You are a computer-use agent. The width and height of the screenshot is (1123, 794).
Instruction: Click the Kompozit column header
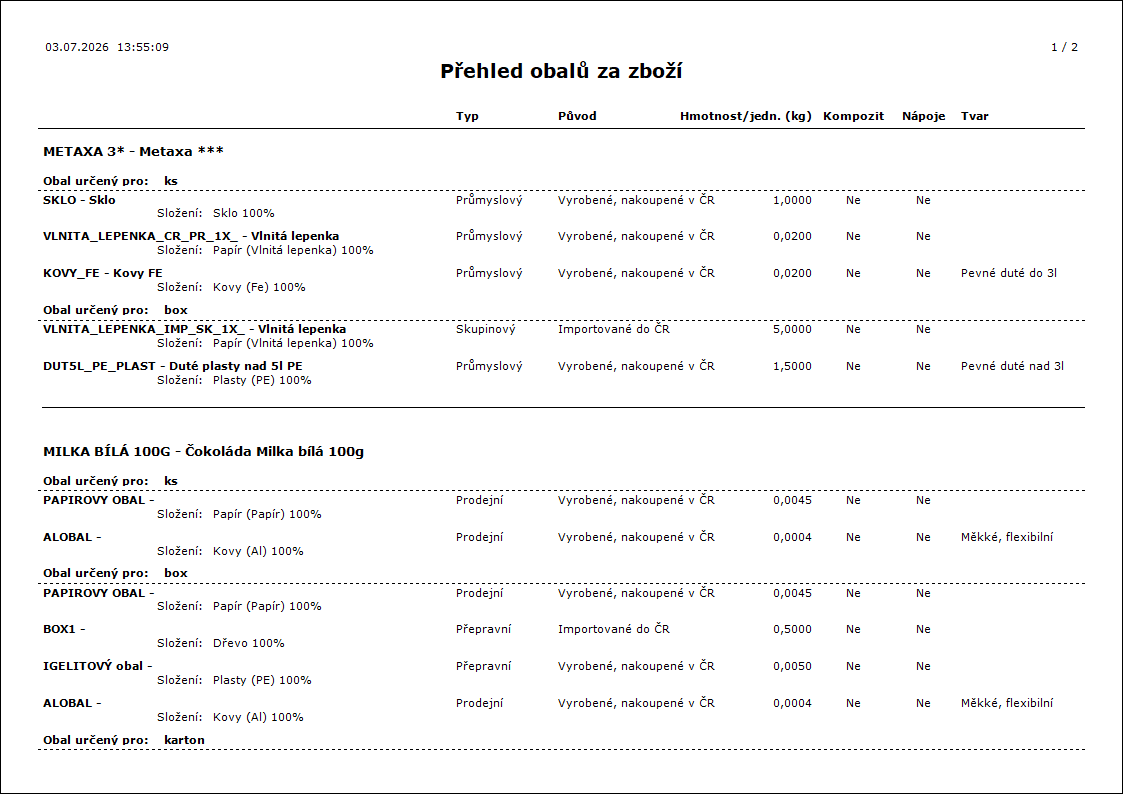coord(854,116)
